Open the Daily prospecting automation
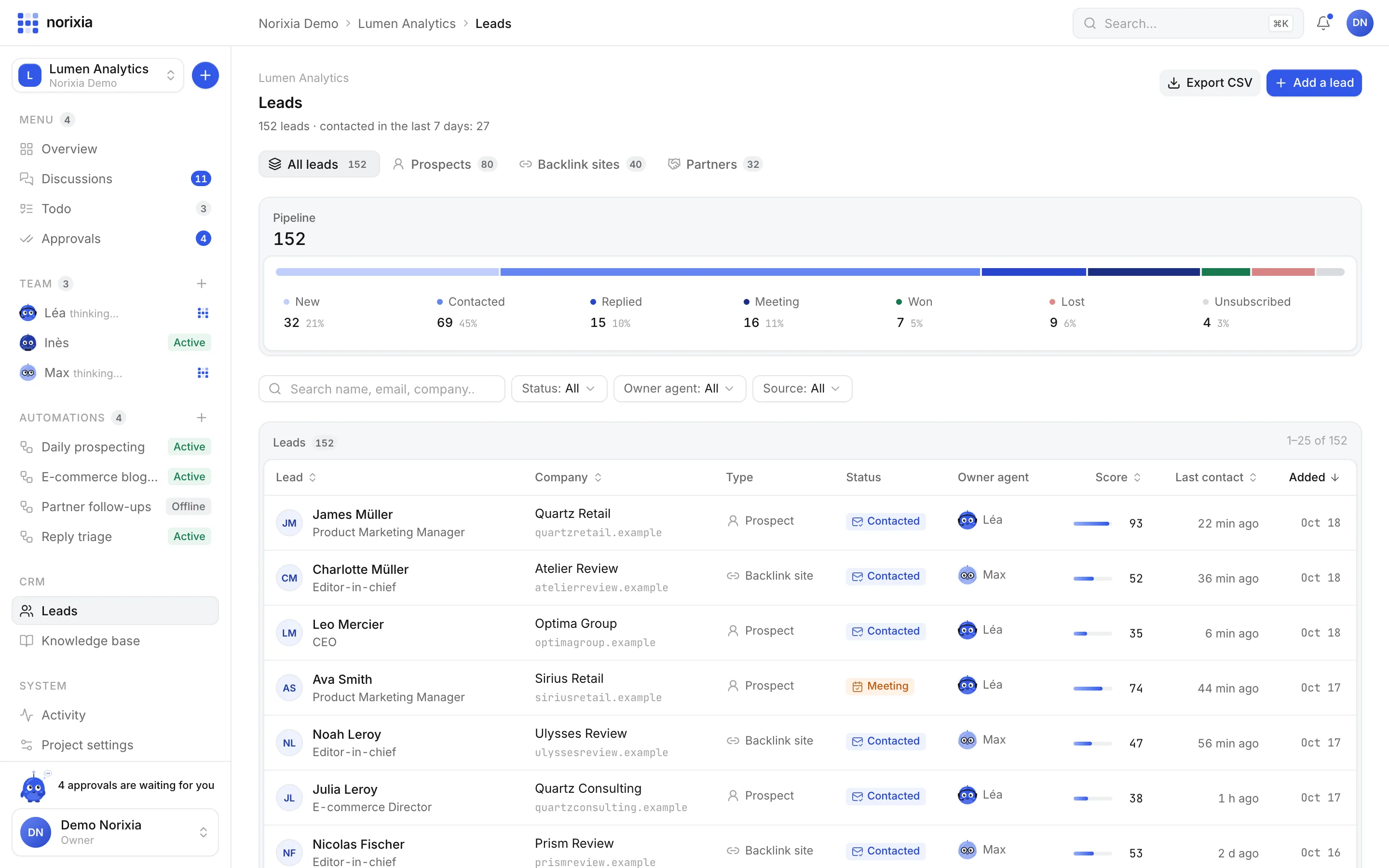The width and height of the screenshot is (1389, 868). click(x=115, y=447)
